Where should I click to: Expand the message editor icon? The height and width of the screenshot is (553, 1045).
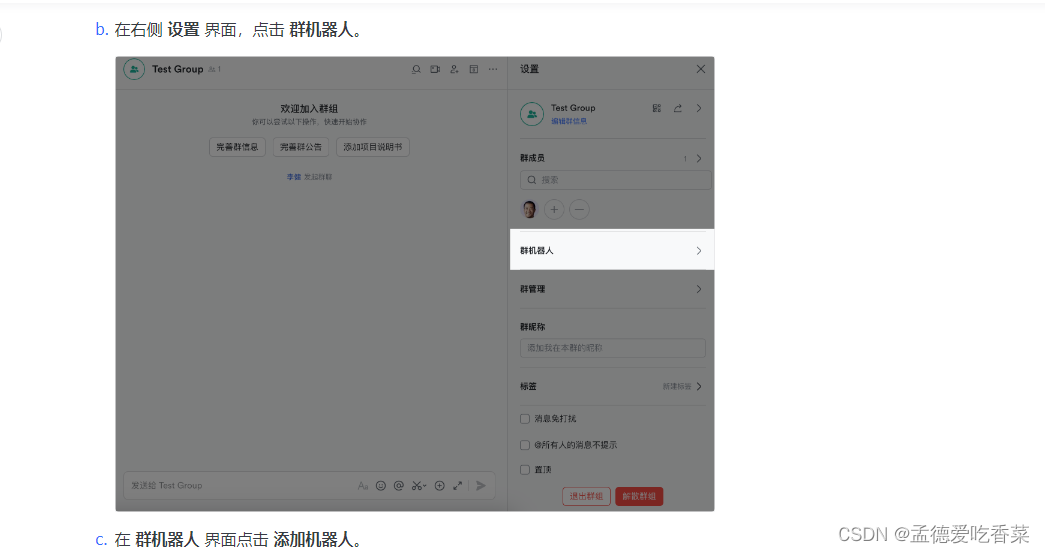click(x=458, y=486)
